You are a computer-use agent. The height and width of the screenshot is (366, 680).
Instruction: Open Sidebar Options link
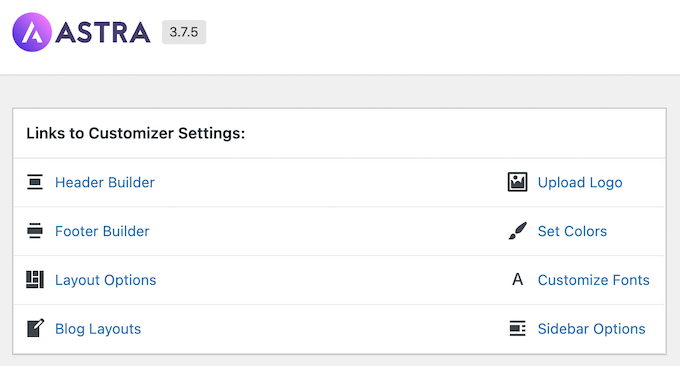click(592, 329)
